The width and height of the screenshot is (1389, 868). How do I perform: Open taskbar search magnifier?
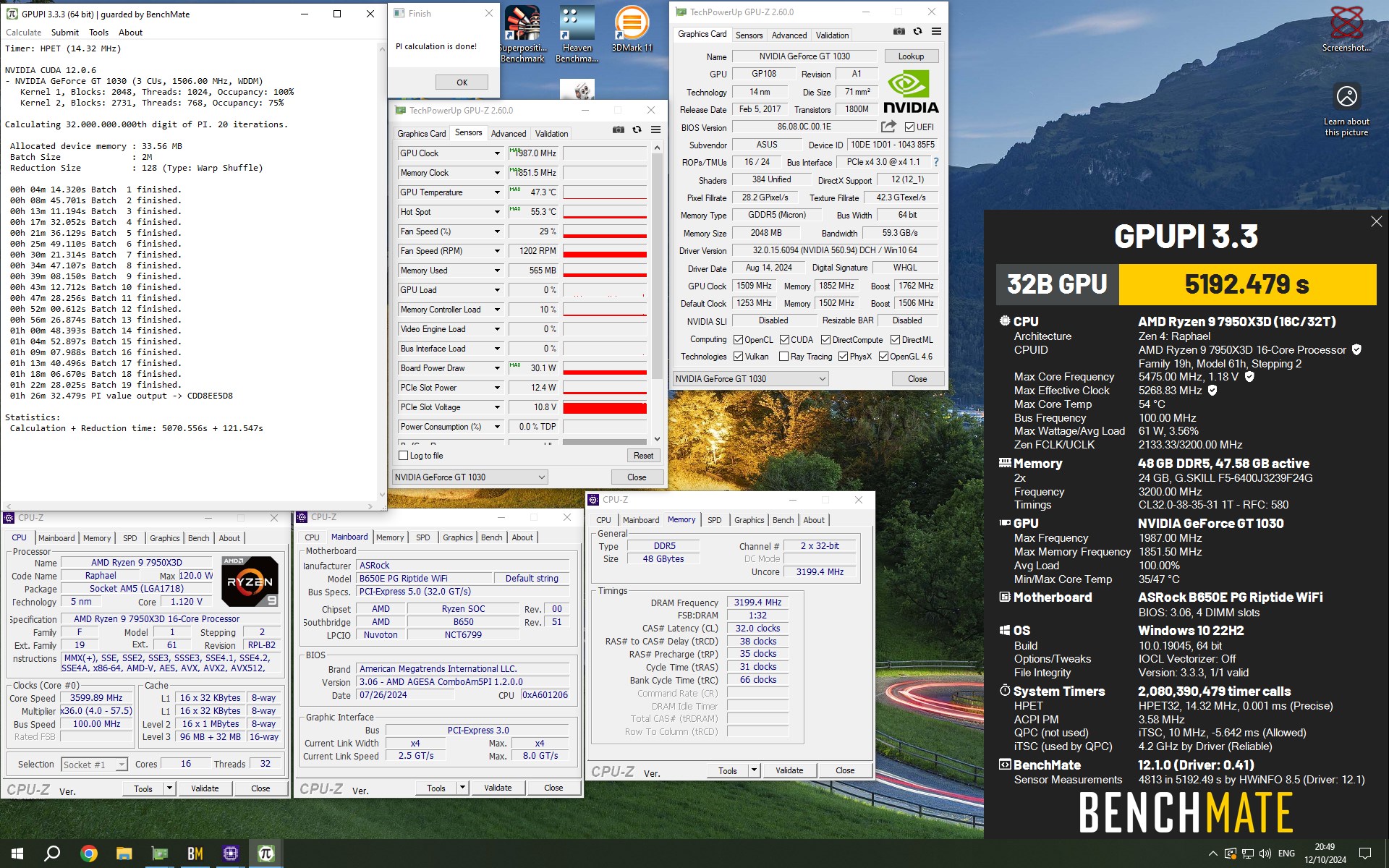pos(52,854)
